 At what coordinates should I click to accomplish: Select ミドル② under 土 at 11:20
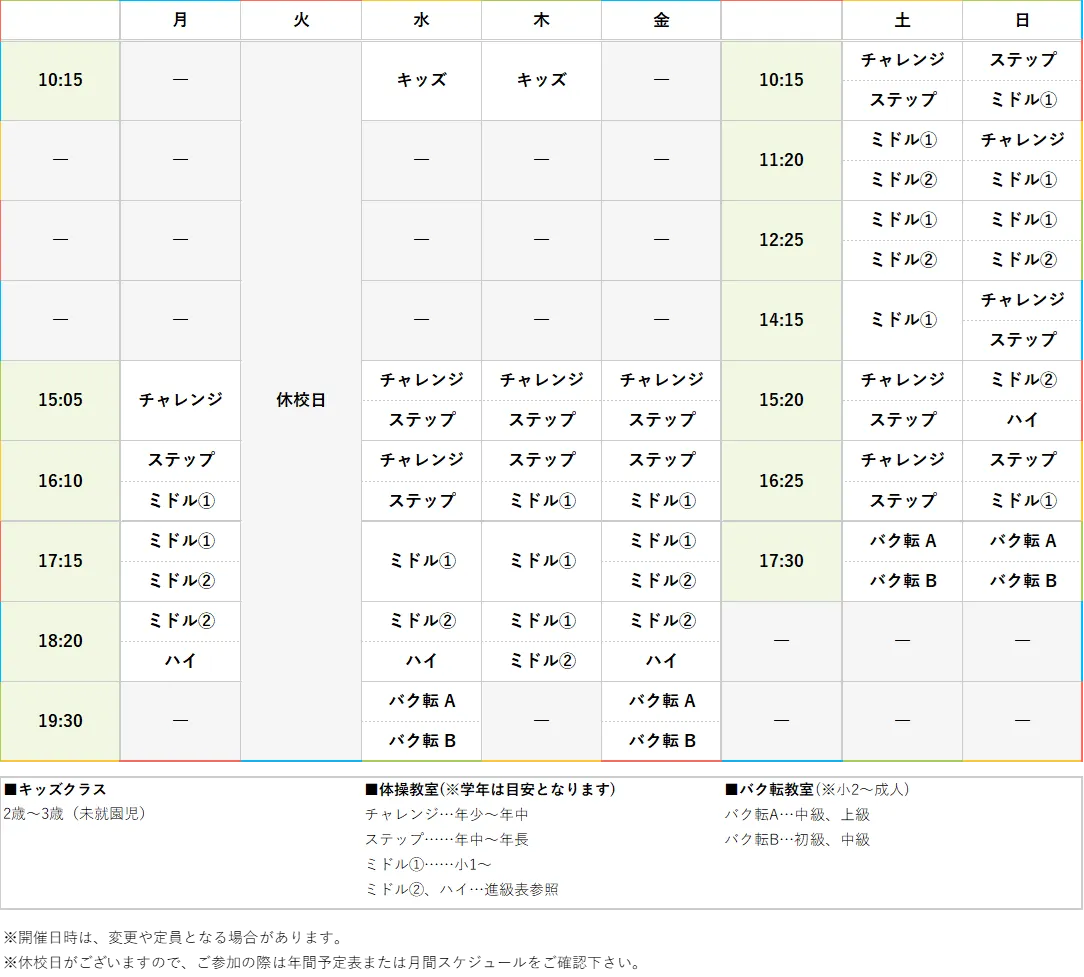(901, 180)
